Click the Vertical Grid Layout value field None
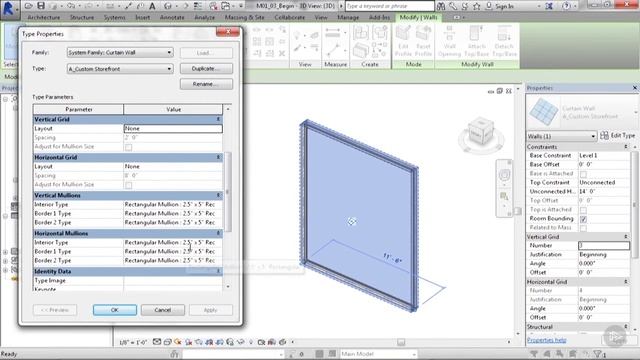 pyautogui.click(x=173, y=129)
